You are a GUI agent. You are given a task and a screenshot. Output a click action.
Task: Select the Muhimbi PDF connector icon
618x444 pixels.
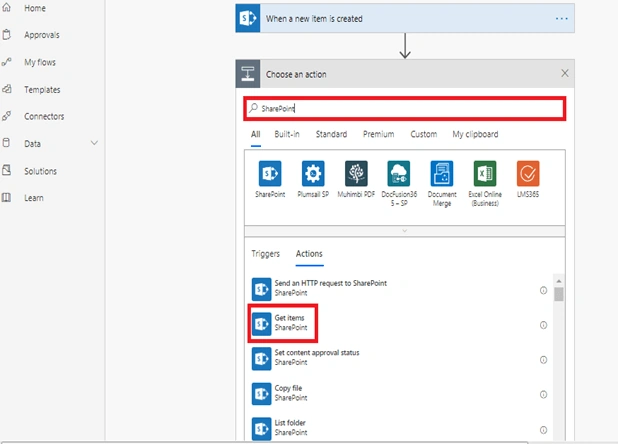pyautogui.click(x=356, y=173)
